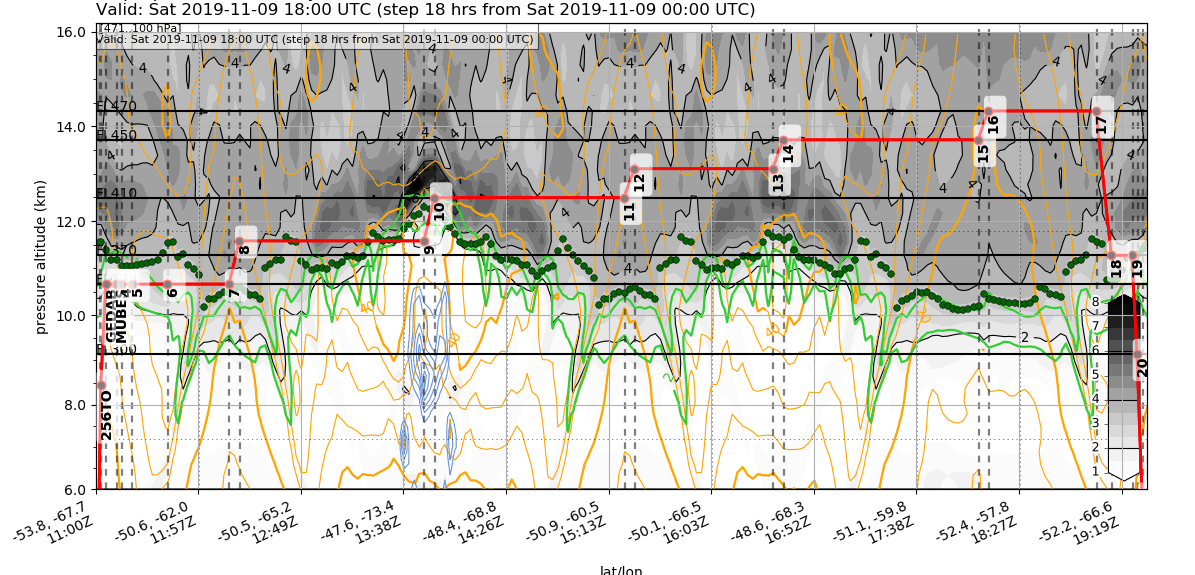Click the 16.0 altitude tick label
Image resolution: width=1195 pixels, height=575 pixels.
[x=73, y=32]
